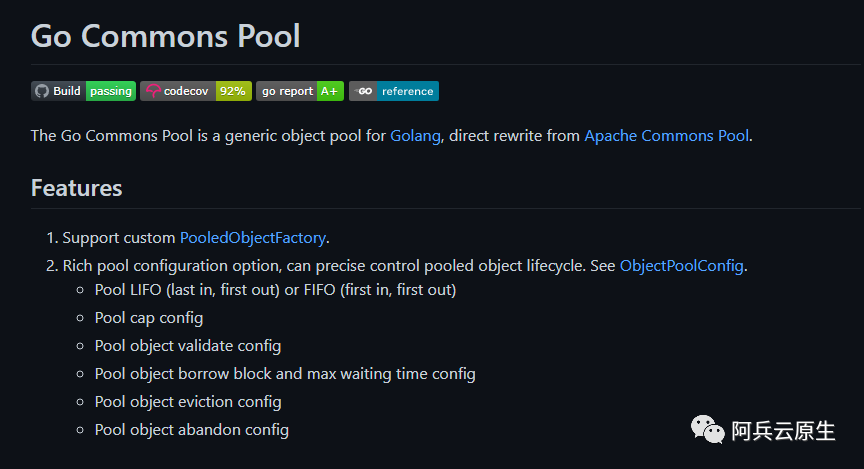864x469 pixels.
Task: Open the ObjectPoolConfig link
Action: pyautogui.click(x=682, y=266)
